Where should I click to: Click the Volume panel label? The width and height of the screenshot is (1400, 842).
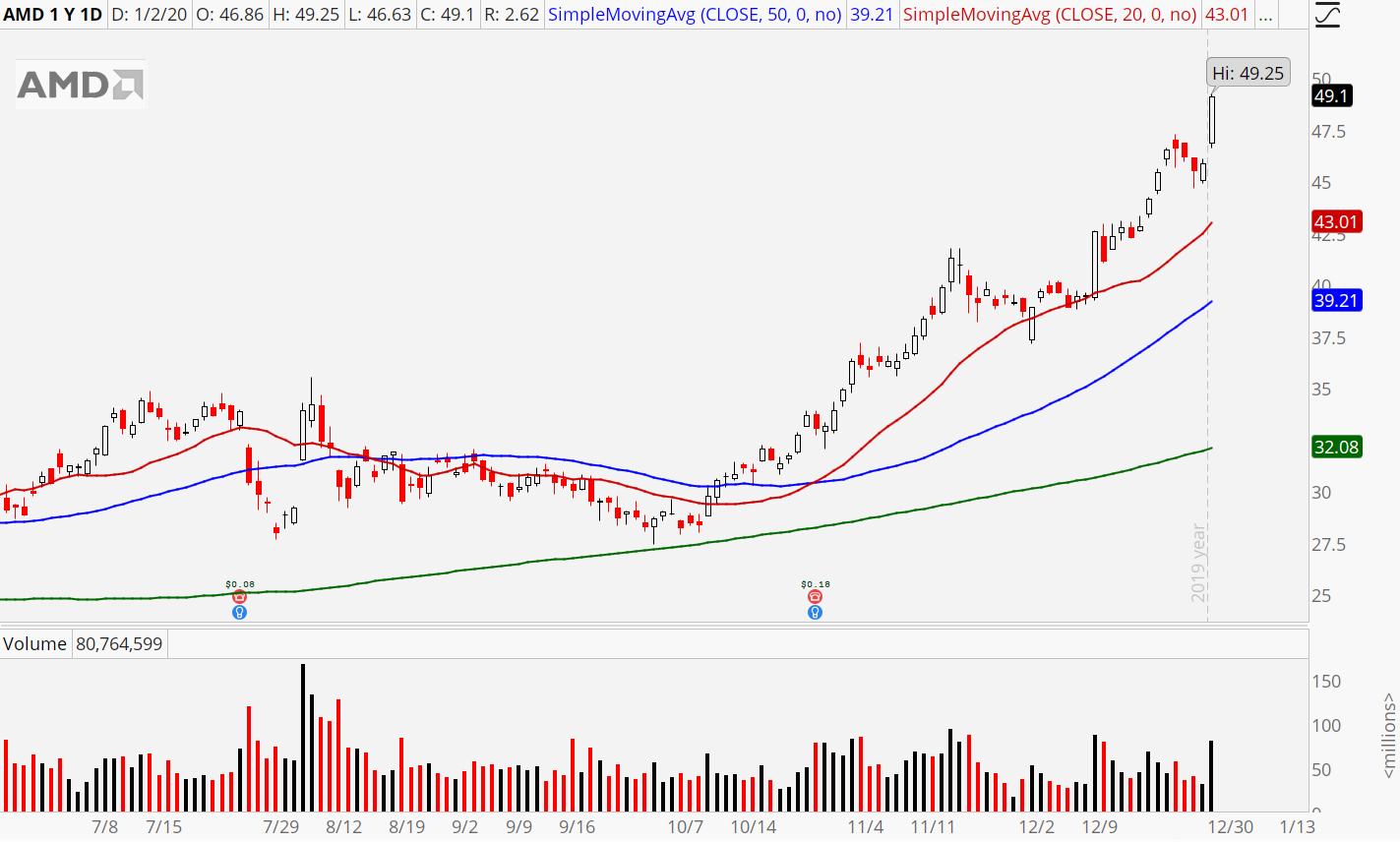pyautogui.click(x=34, y=644)
